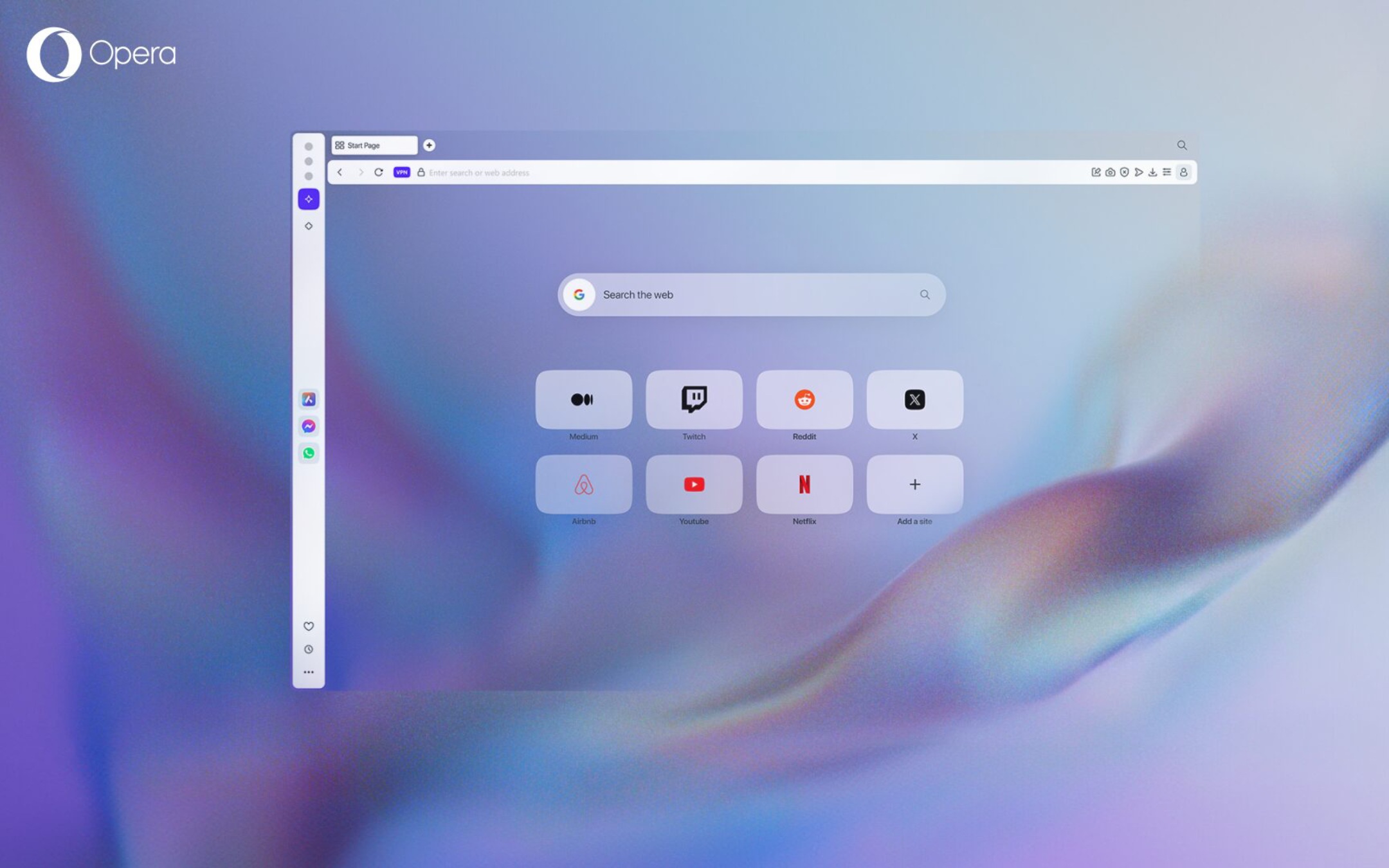Open history clock icon in sidebar
The width and height of the screenshot is (1389, 868).
pos(309,649)
